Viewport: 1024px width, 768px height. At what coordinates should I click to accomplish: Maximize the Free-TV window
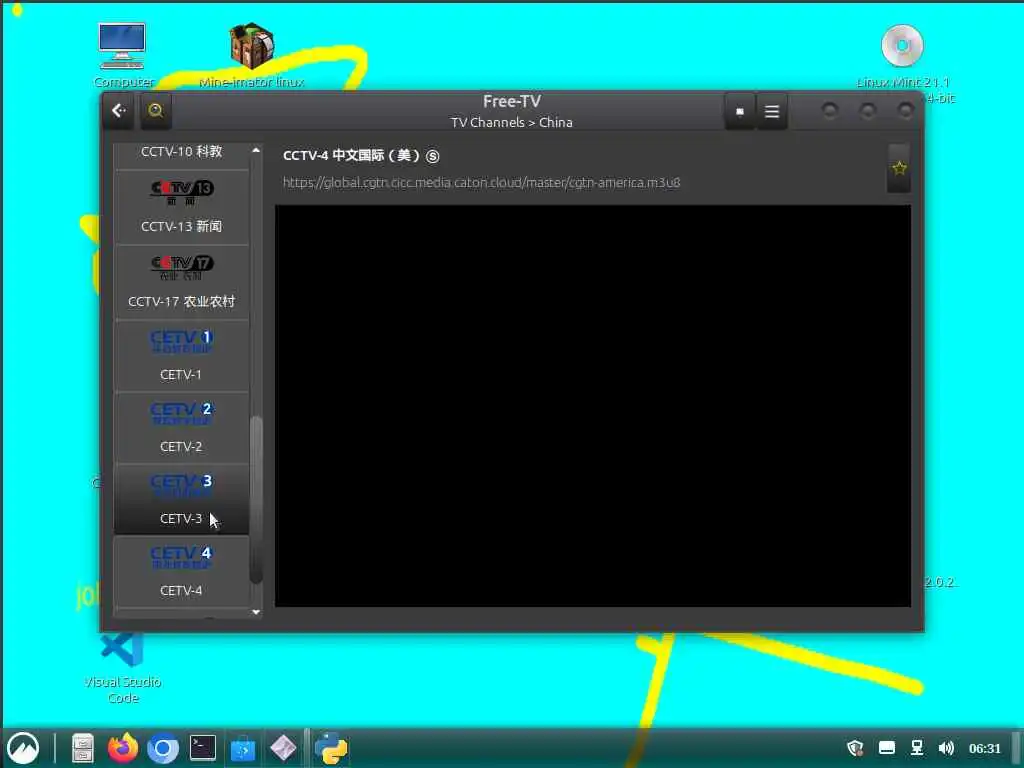[868, 110]
